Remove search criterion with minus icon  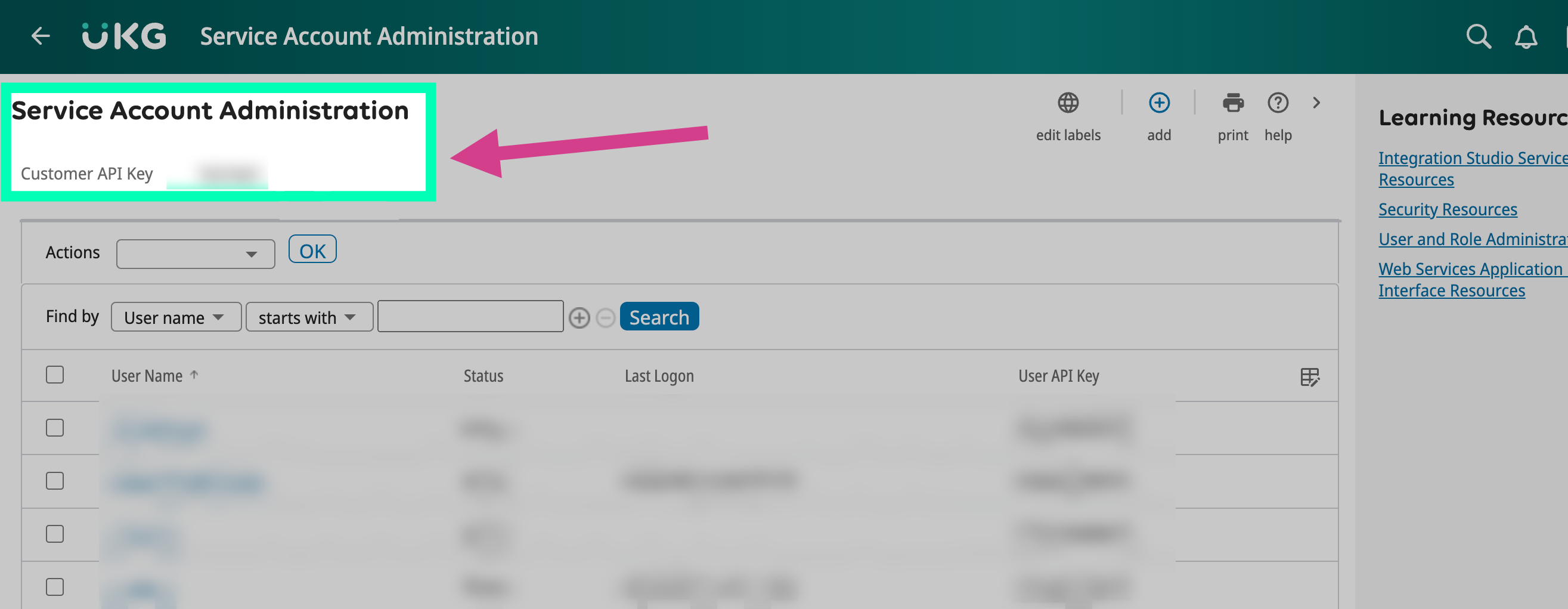(x=605, y=318)
